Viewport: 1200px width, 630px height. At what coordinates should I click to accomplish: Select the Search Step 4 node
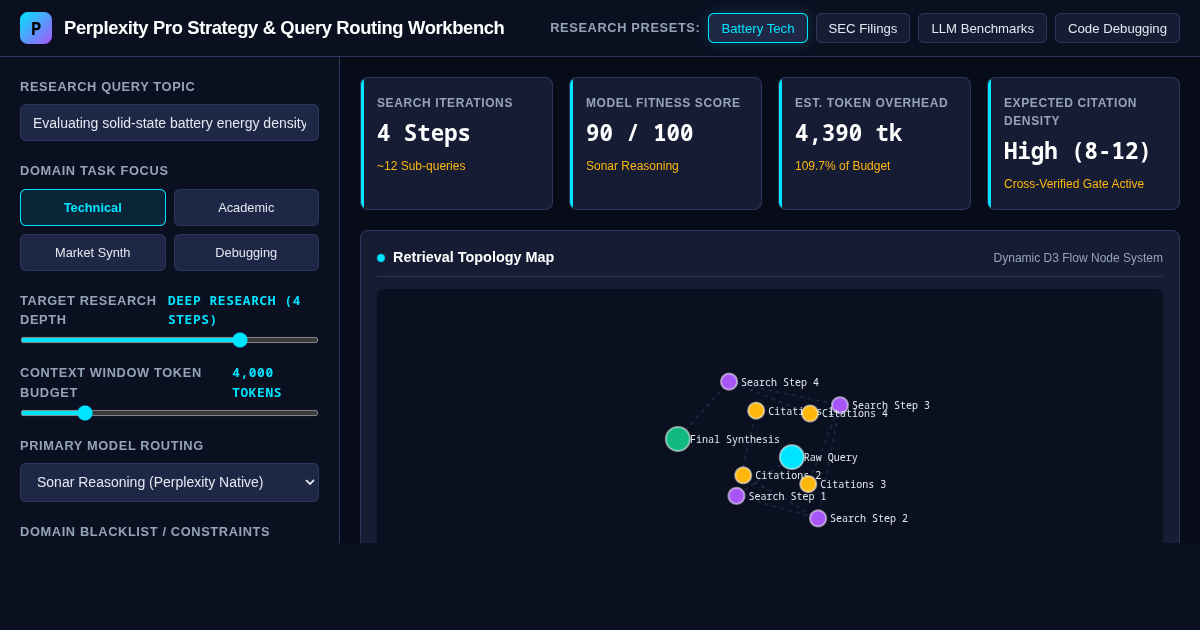tap(729, 382)
